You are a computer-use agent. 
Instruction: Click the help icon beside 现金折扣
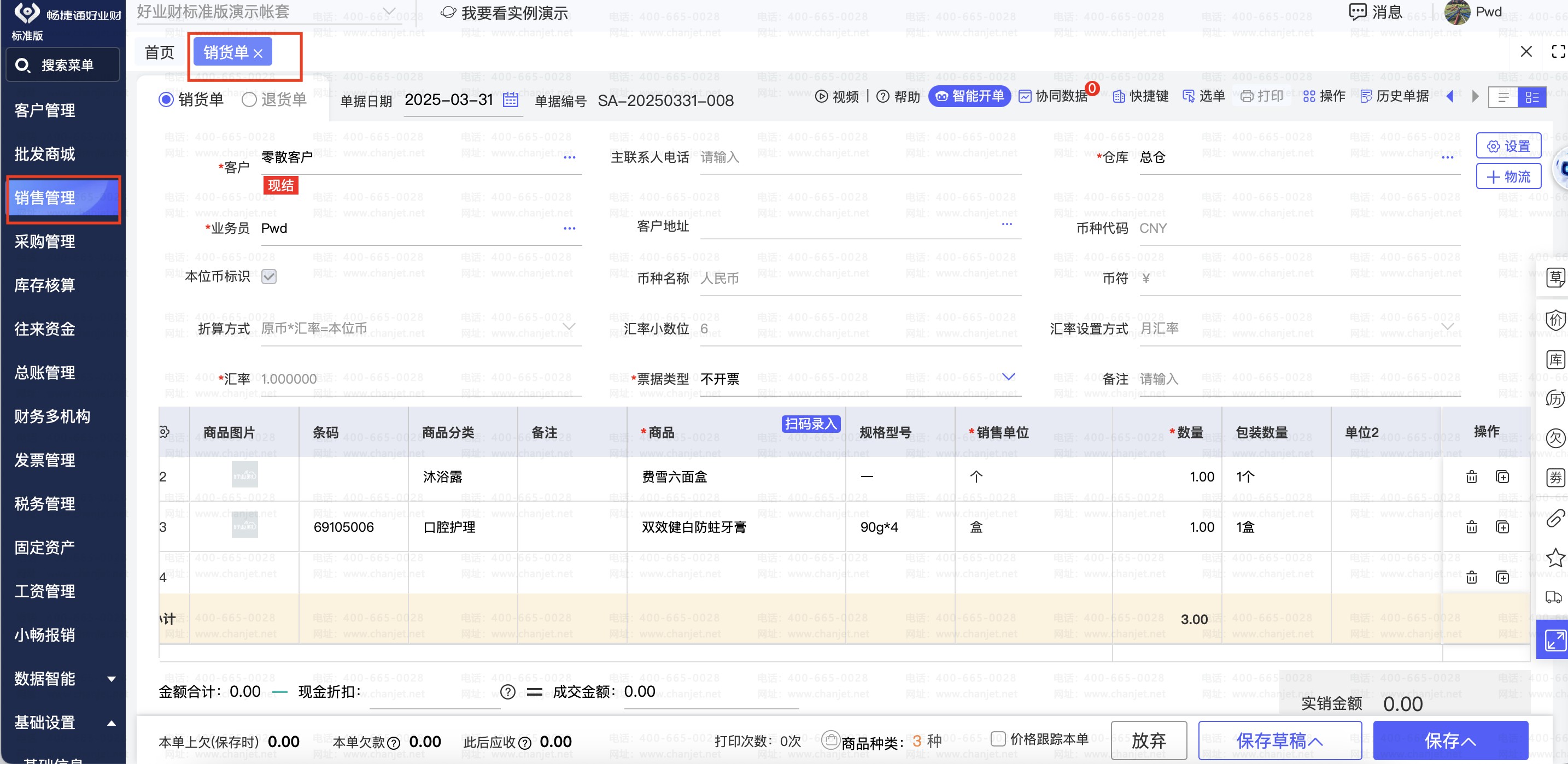pyautogui.click(x=508, y=692)
